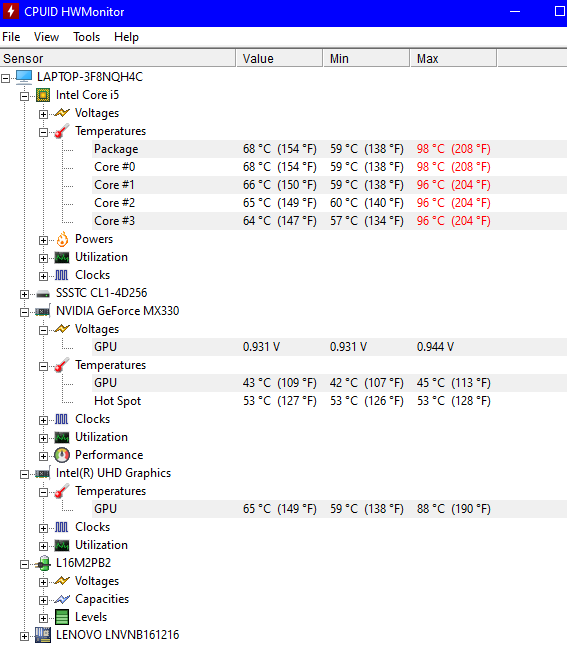This screenshot has width=567, height=668.
Task: Click the Max column header
Action: 453,58
